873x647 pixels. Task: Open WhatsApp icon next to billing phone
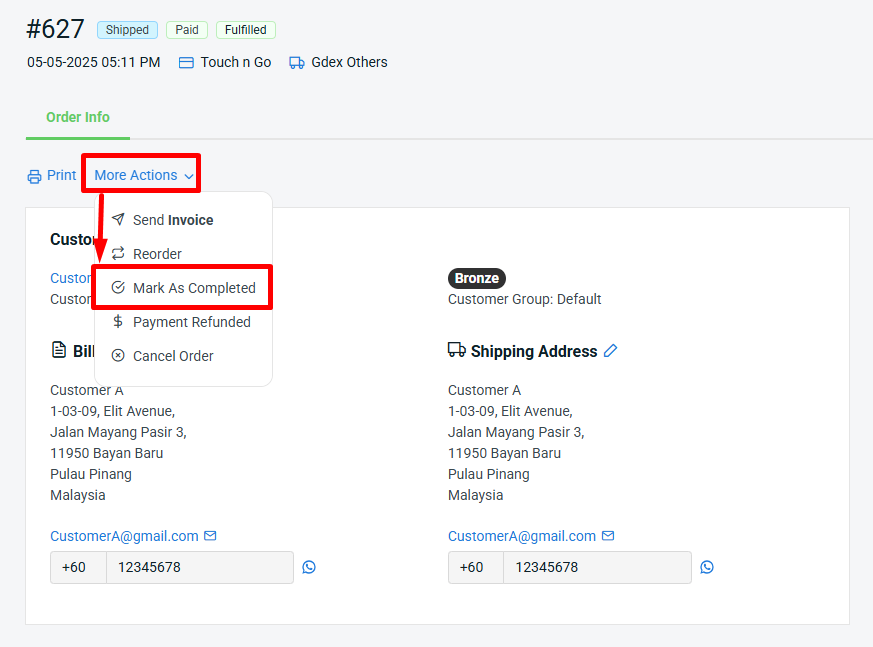pos(309,567)
